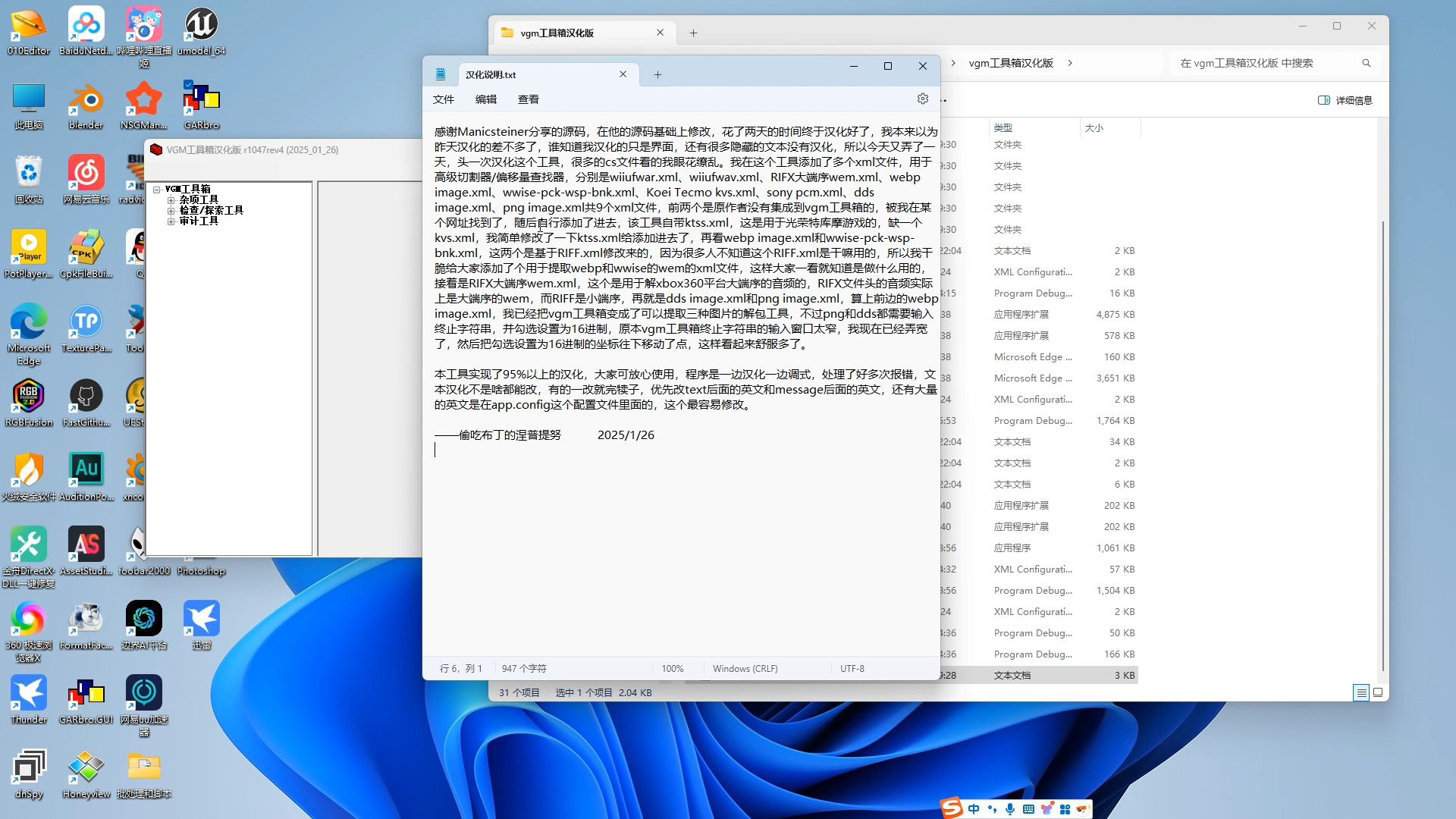This screenshot has width=1456, height=819.
Task: Open the Adobe Audition desktop shortcut
Action: [x=86, y=478]
